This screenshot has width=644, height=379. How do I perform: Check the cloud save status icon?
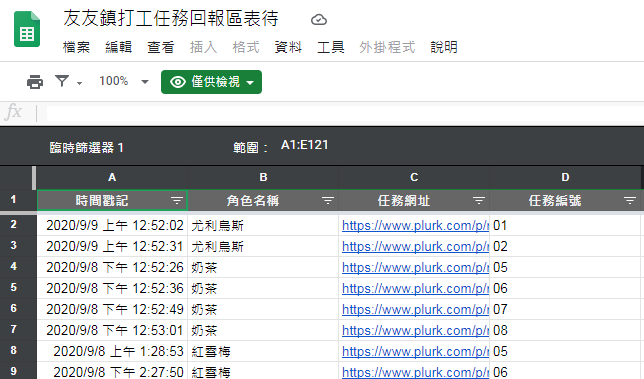pos(319,20)
